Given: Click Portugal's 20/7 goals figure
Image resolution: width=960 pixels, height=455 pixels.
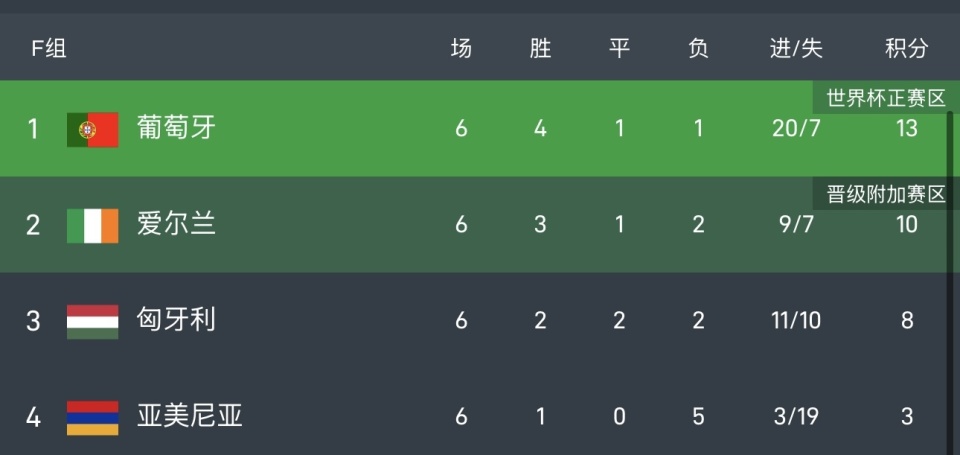Looking at the screenshot, I should tap(796, 129).
